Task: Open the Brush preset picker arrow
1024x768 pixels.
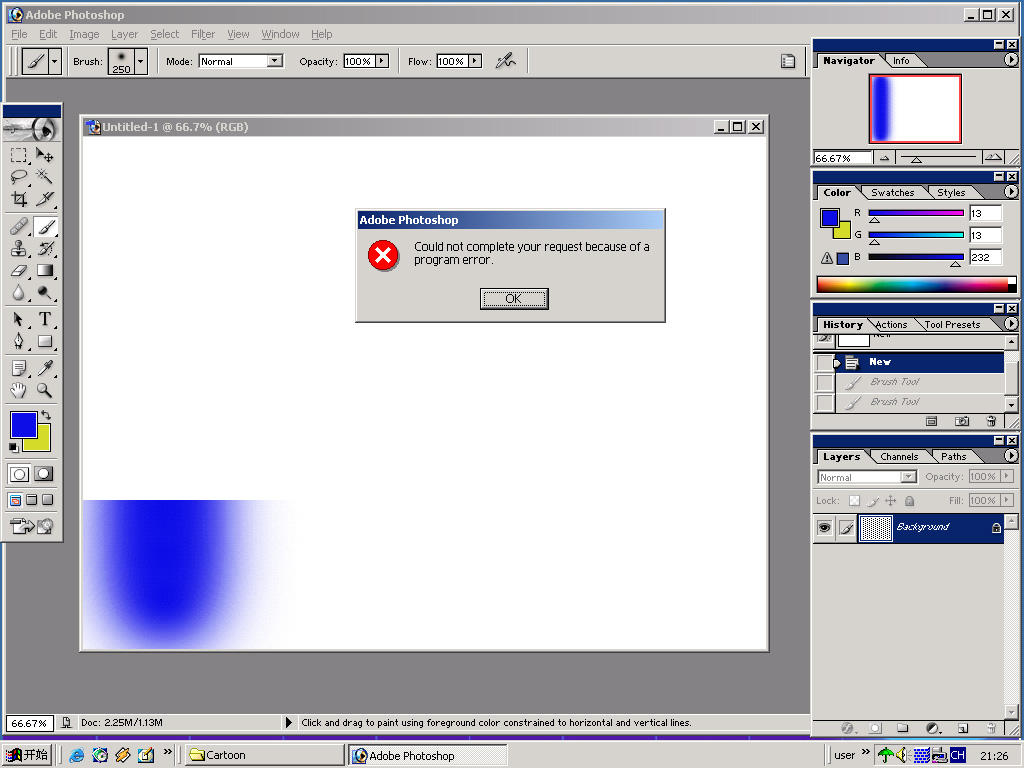Action: pyautogui.click(x=140, y=61)
